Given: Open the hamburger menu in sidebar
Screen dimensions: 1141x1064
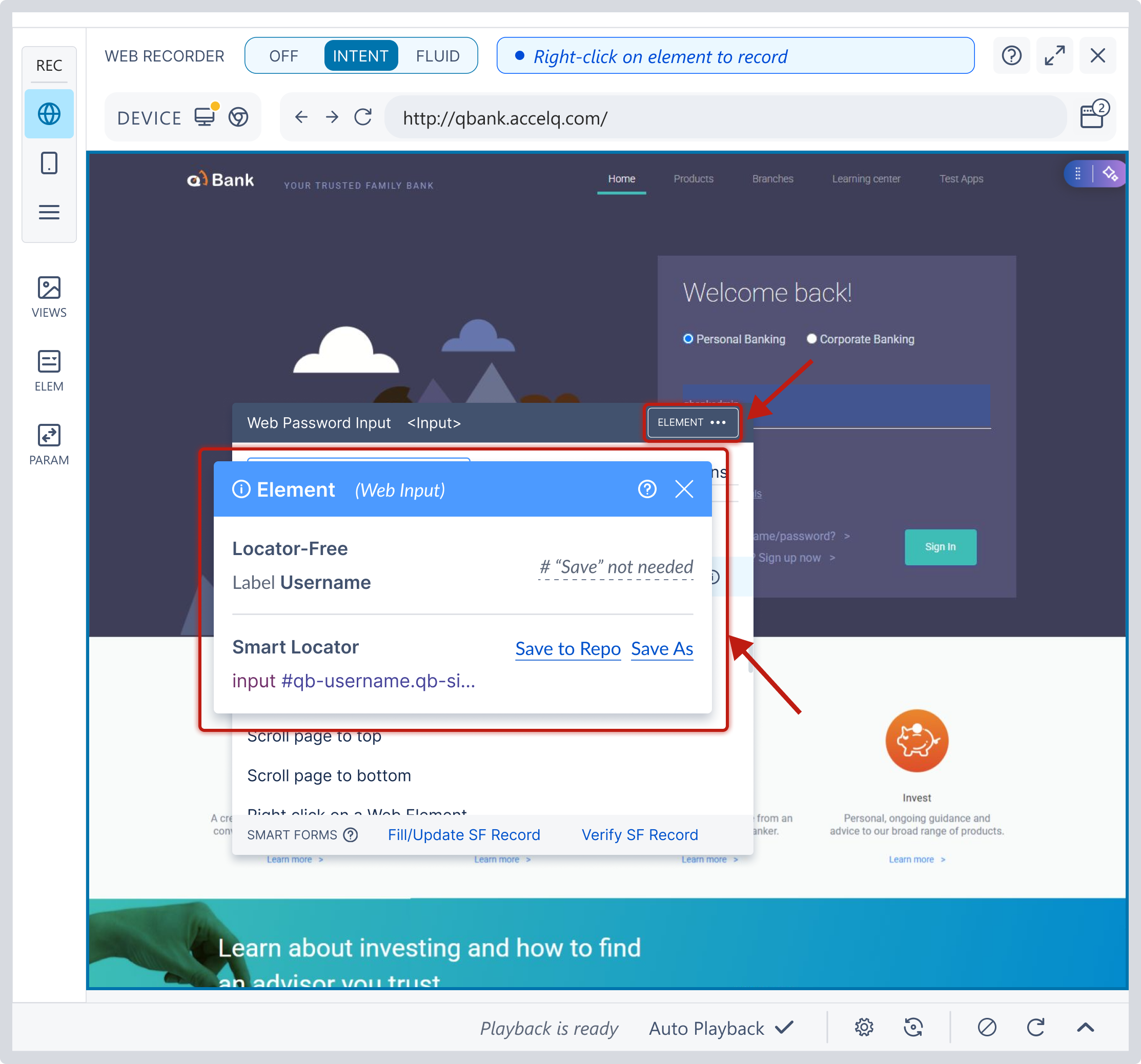Looking at the screenshot, I should click(49, 212).
